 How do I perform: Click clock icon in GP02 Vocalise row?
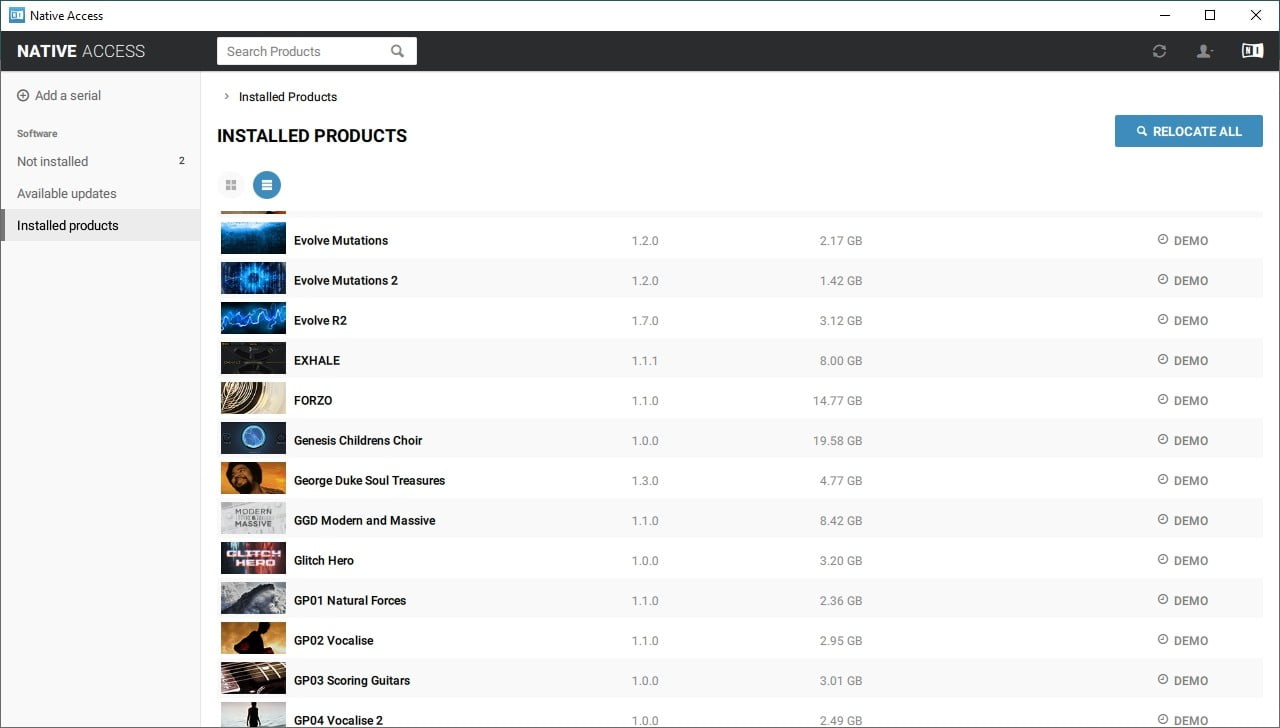click(1163, 640)
